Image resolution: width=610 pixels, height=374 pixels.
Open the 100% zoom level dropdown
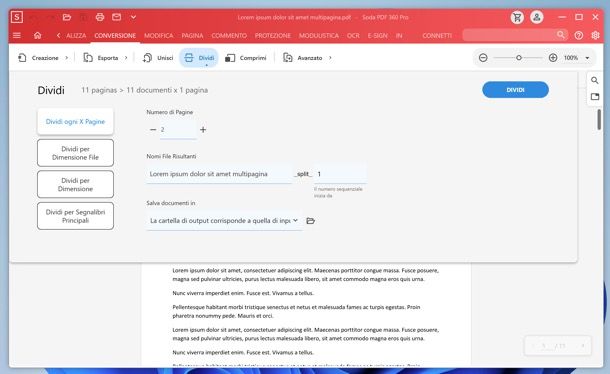[x=587, y=58]
